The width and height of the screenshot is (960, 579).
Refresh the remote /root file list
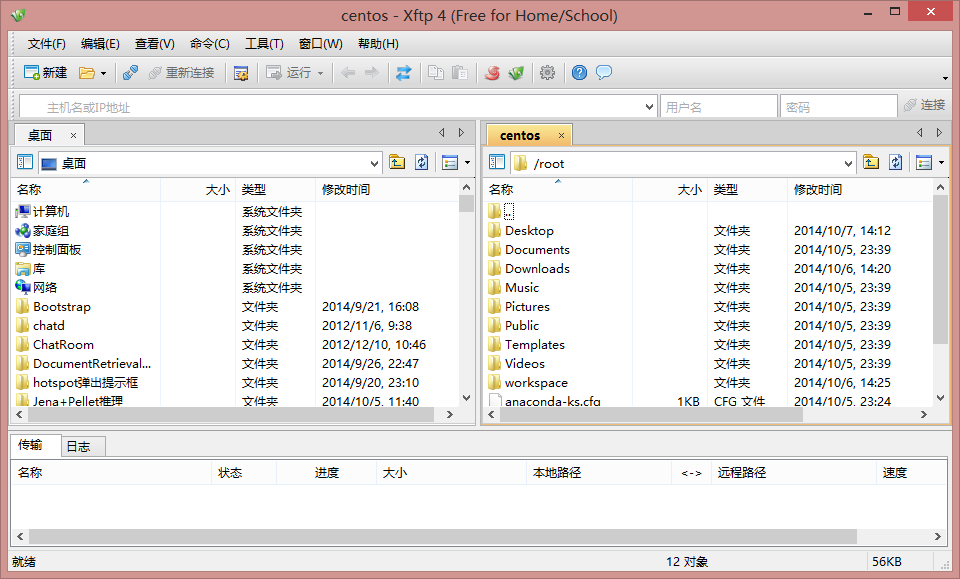(896, 162)
